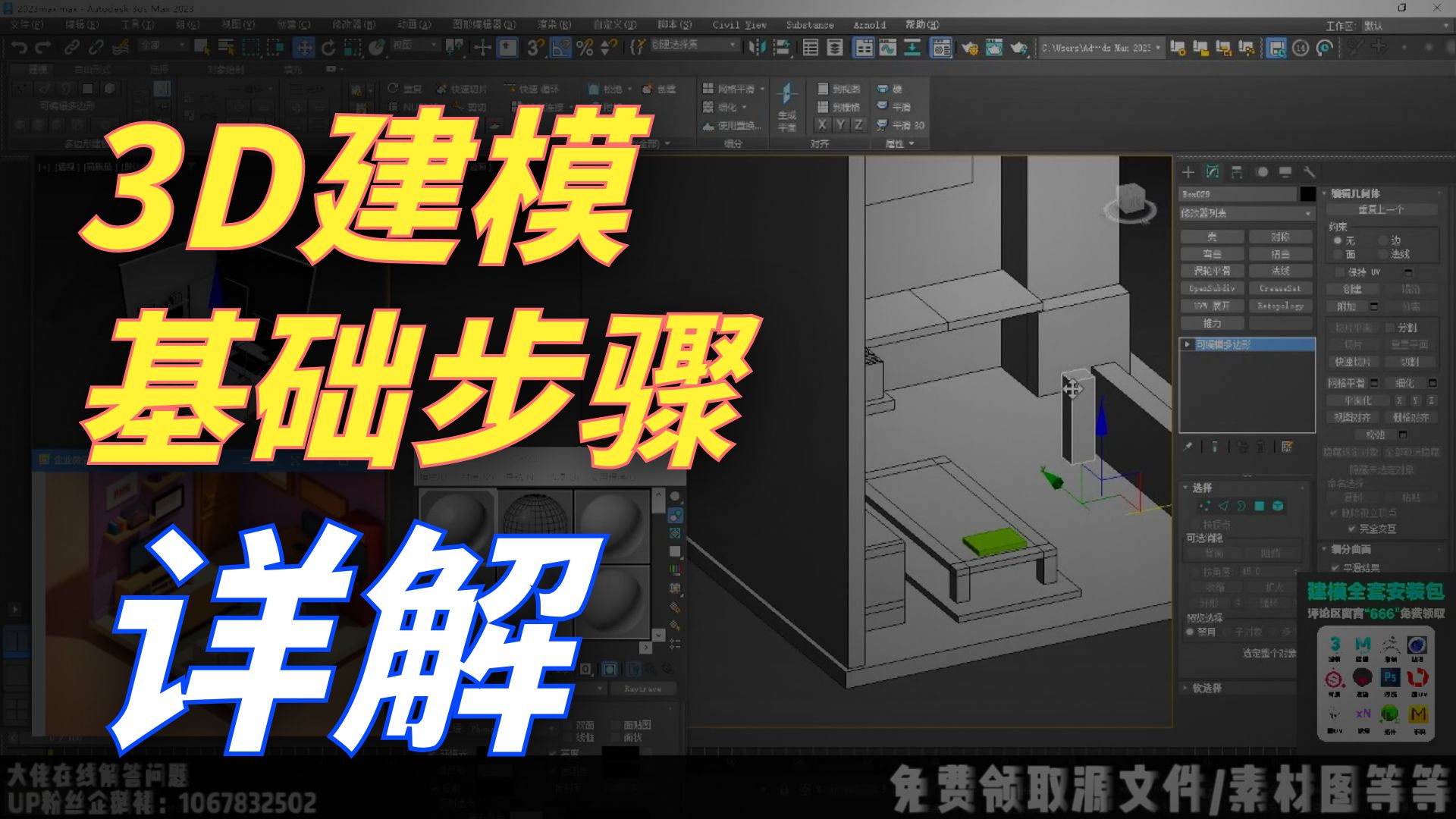The image size is (1456, 819).
Task: Select the 边 constraint radio button
Action: pyautogui.click(x=1383, y=240)
